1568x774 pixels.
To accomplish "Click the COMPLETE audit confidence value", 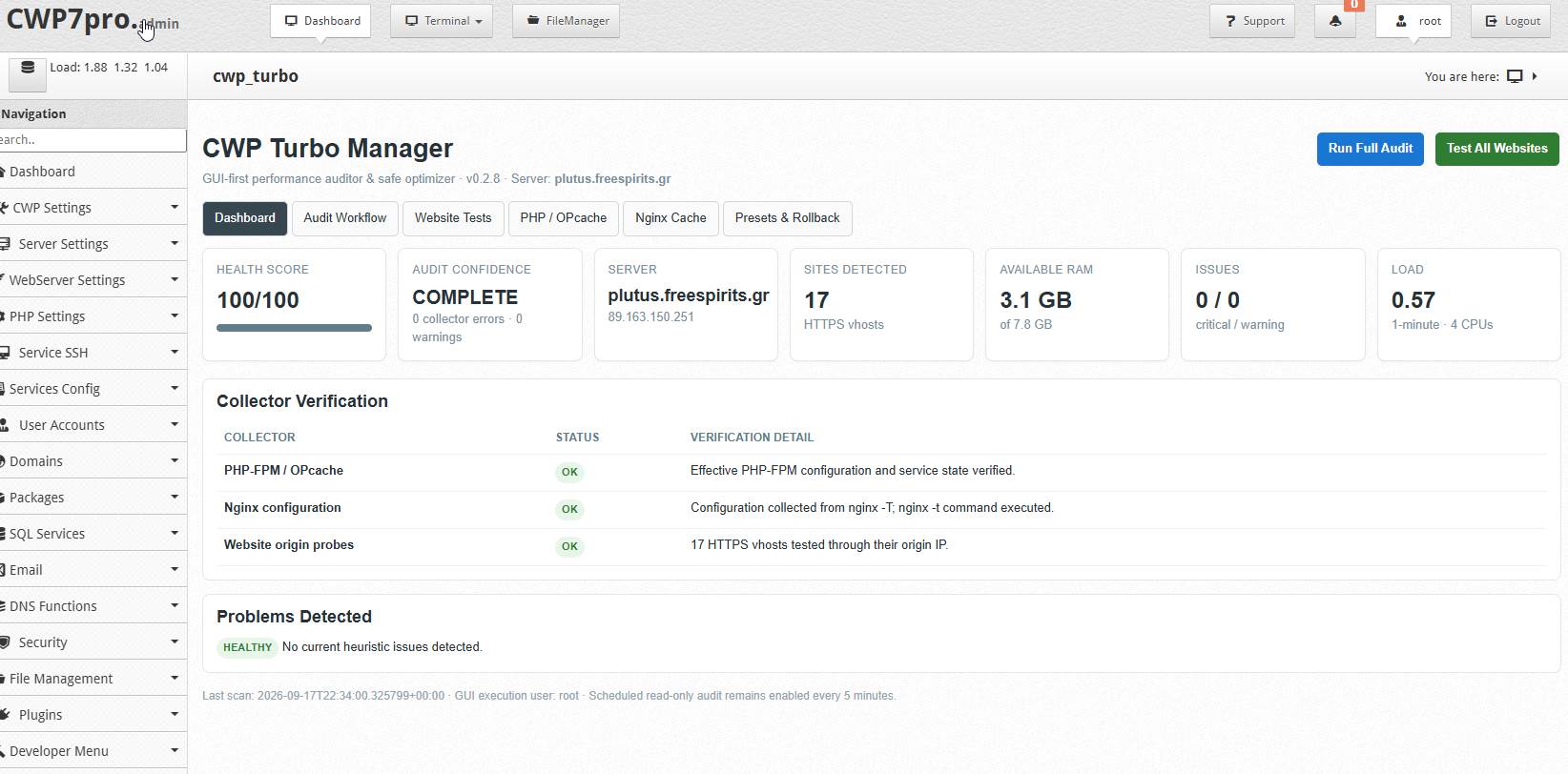I will click(x=464, y=297).
